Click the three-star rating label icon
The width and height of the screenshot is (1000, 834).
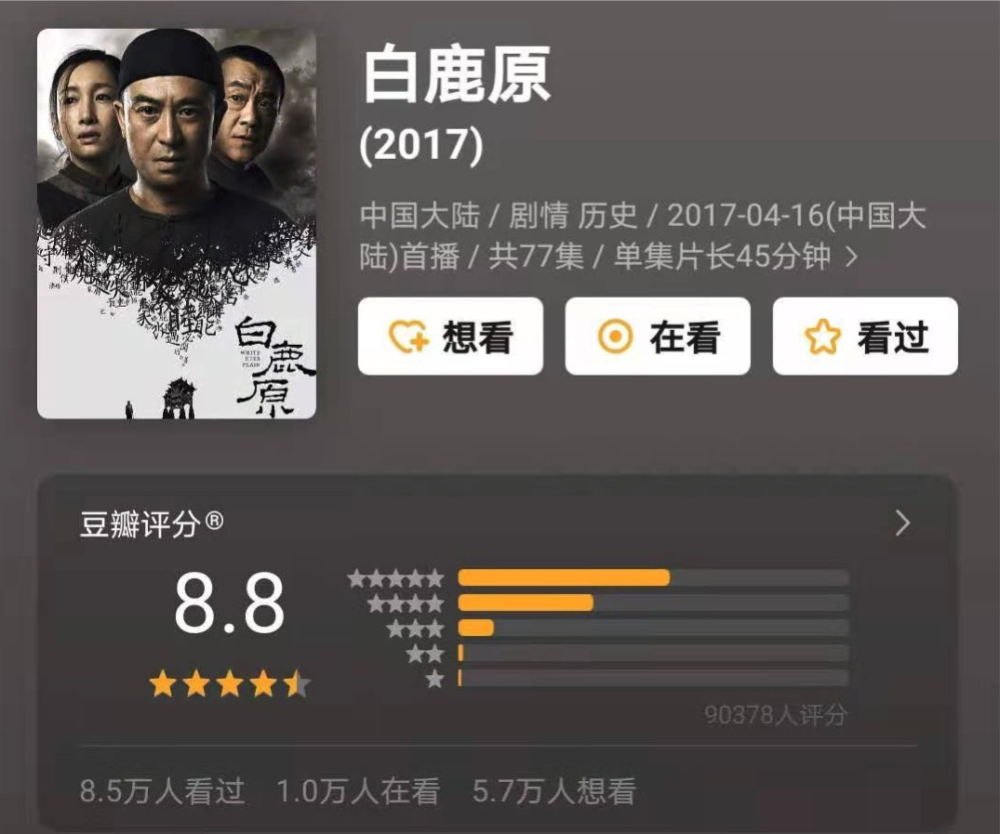(415, 629)
